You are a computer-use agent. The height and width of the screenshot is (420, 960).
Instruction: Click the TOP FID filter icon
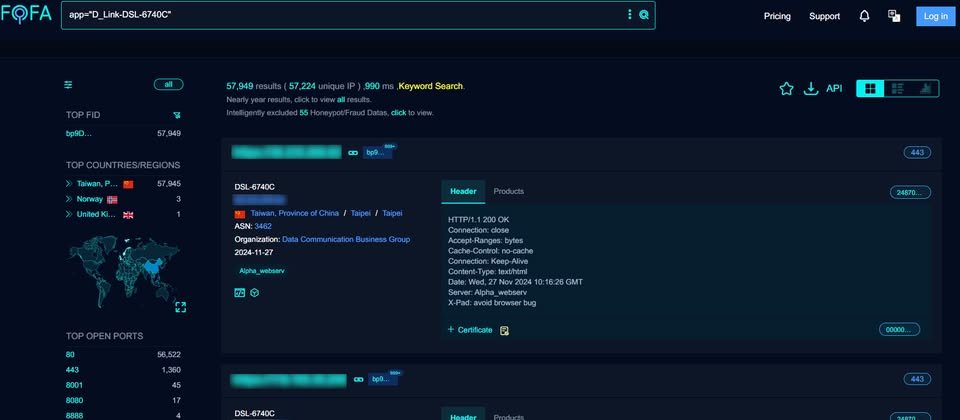click(x=177, y=115)
